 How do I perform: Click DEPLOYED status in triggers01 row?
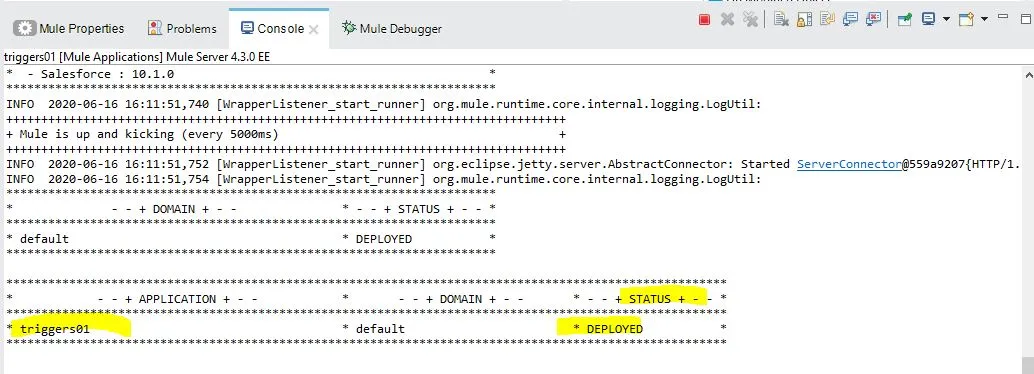[x=615, y=328]
